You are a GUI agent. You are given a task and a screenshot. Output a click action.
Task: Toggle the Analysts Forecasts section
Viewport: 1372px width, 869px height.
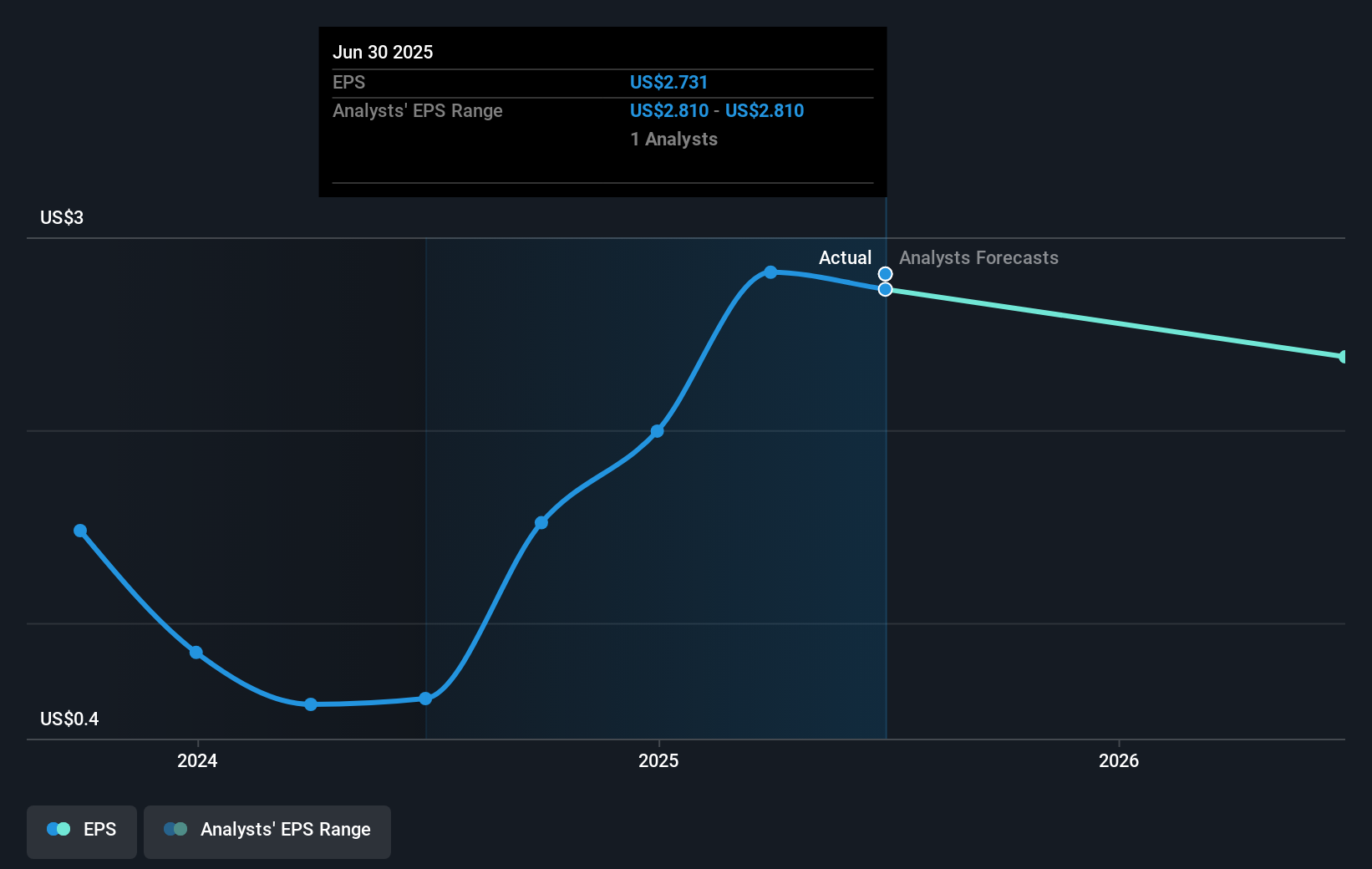tap(977, 258)
